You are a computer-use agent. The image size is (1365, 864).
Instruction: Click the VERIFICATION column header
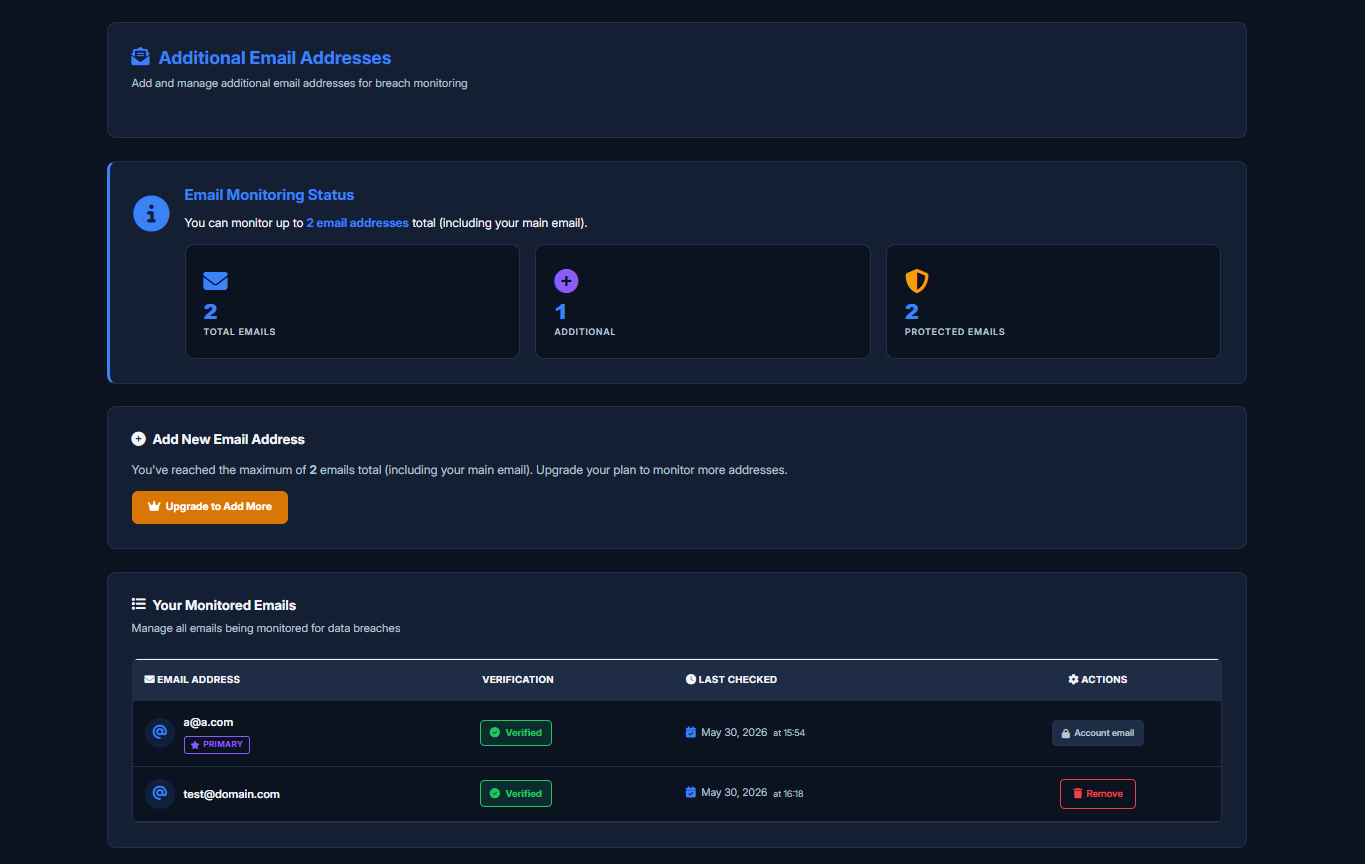518,680
